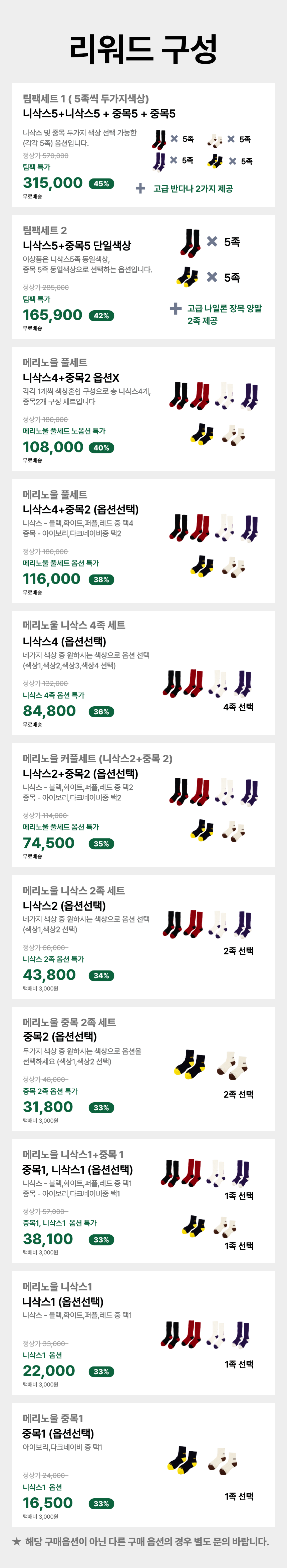This screenshot has height=1568, width=287.
Task: Click the 315,000 price
Action: coord(52,182)
